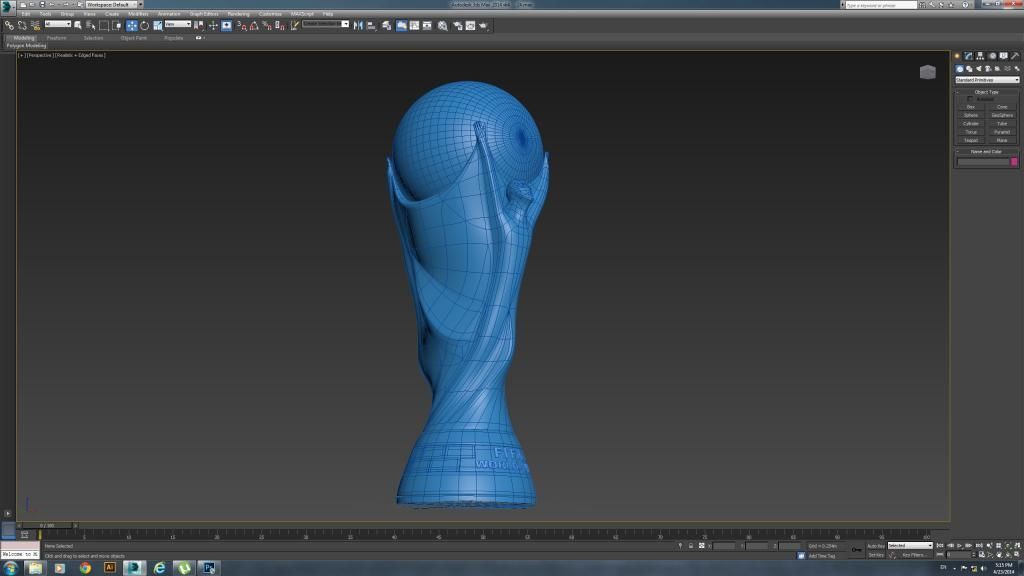Click the Unlink Selection tool
This screenshot has height=576, width=1024.
[22, 25]
